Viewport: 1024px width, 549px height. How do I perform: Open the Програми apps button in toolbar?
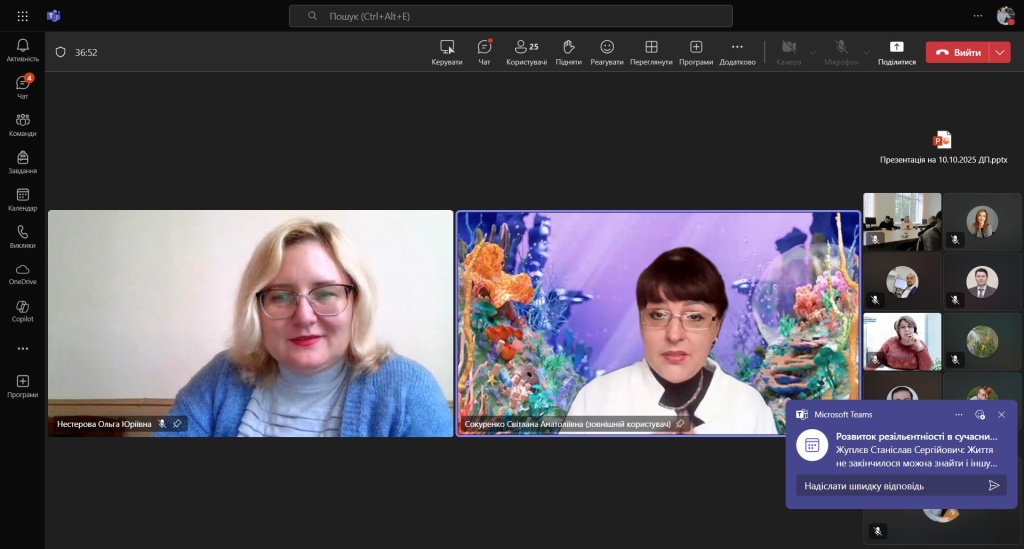pos(696,52)
